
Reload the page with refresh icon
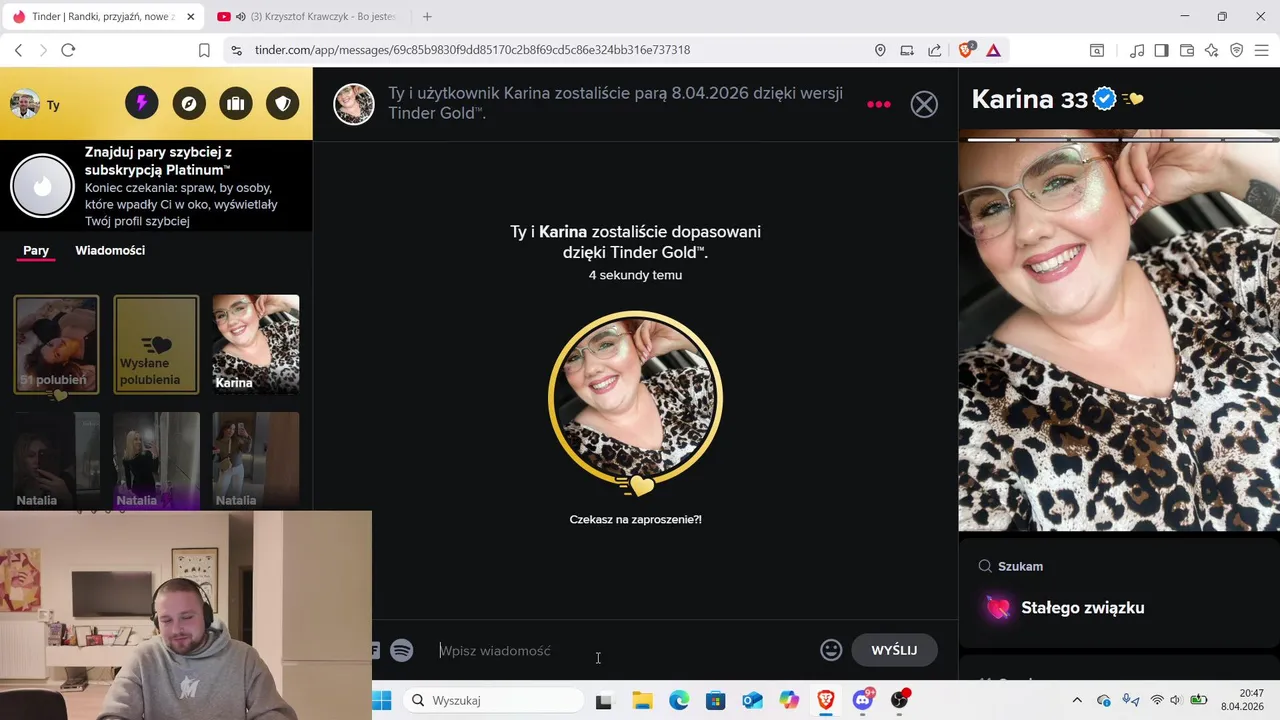68,50
